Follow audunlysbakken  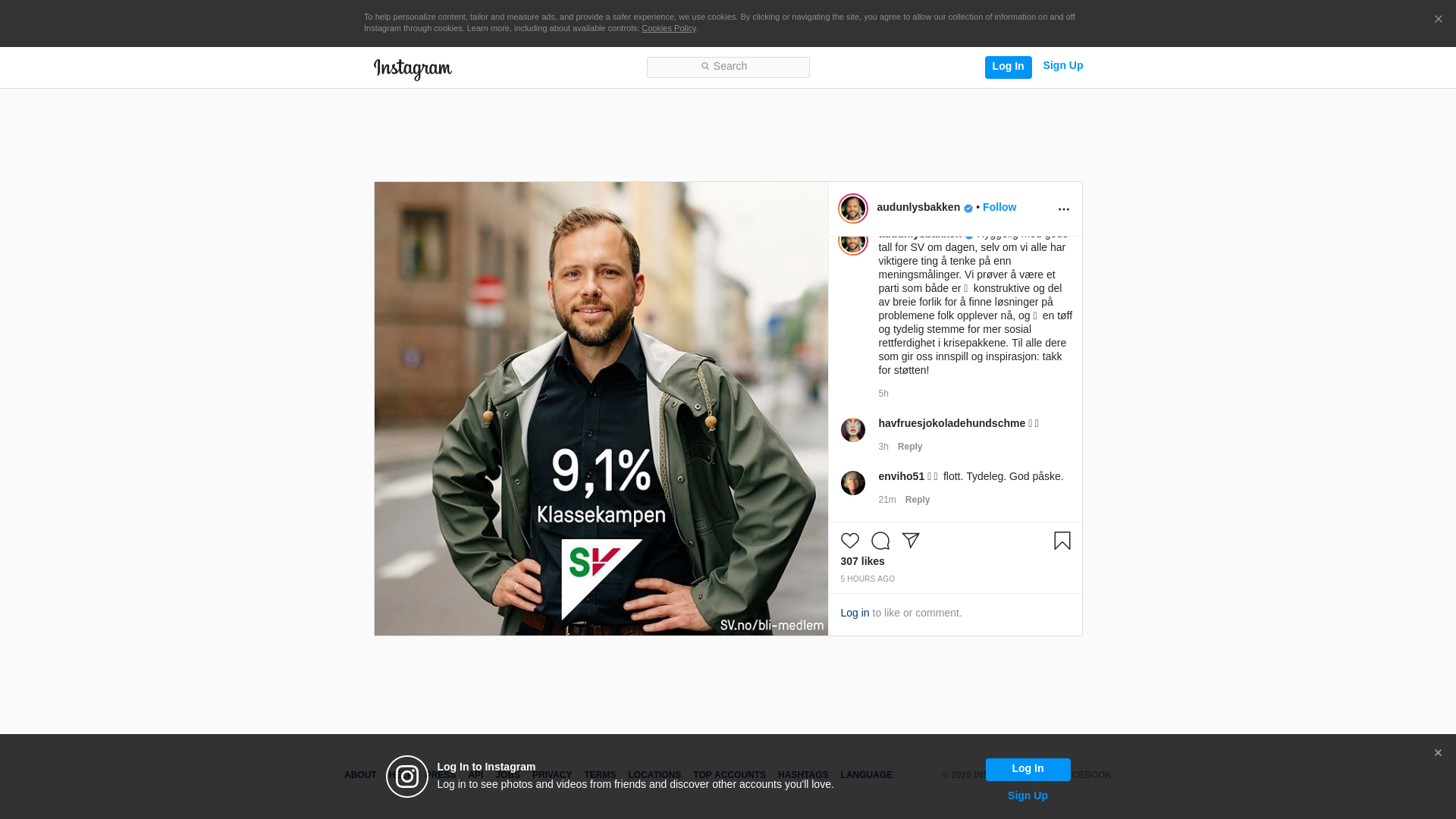pyautogui.click(x=999, y=207)
